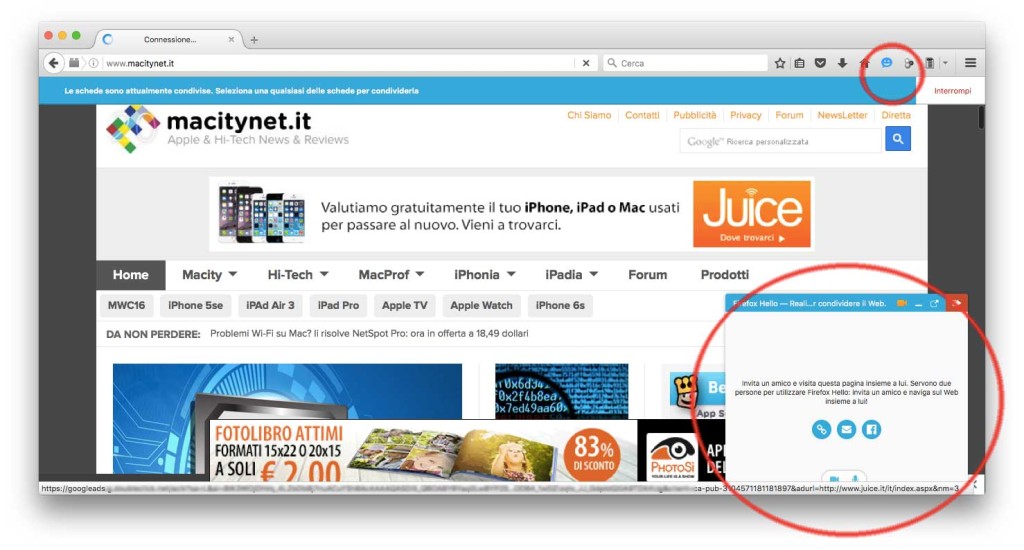Focus the www.macitynet.it address bar
The image size is (1024, 550).
point(338,63)
